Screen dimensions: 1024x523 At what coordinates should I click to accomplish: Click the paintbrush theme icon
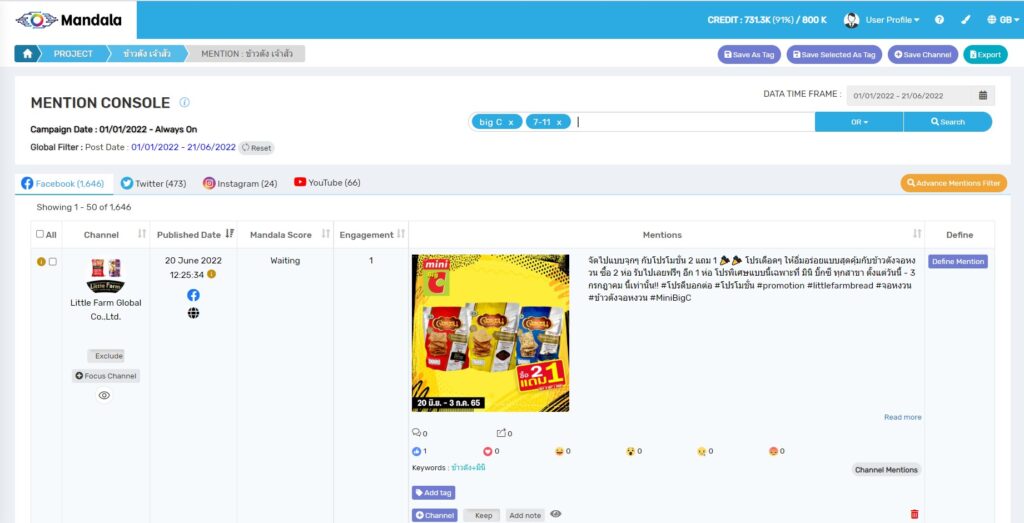(966, 20)
